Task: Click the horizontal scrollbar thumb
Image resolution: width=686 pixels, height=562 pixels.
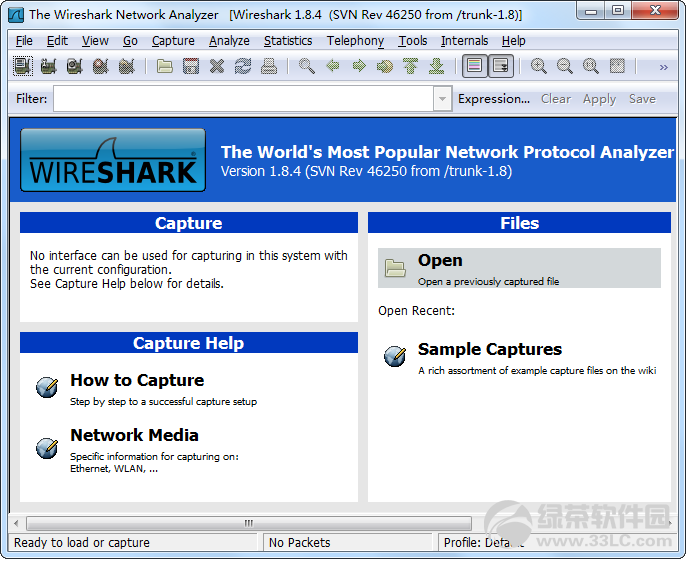Action: (x=249, y=523)
